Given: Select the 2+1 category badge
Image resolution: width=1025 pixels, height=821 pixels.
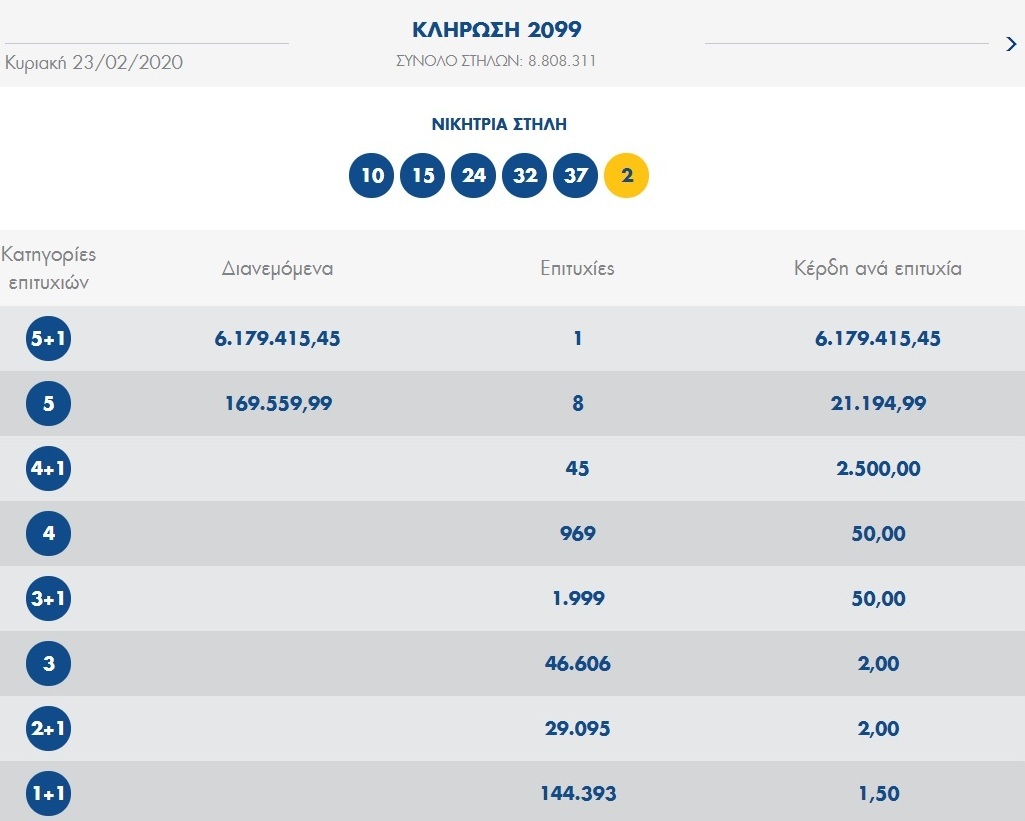Looking at the screenshot, I should click(x=48, y=729).
